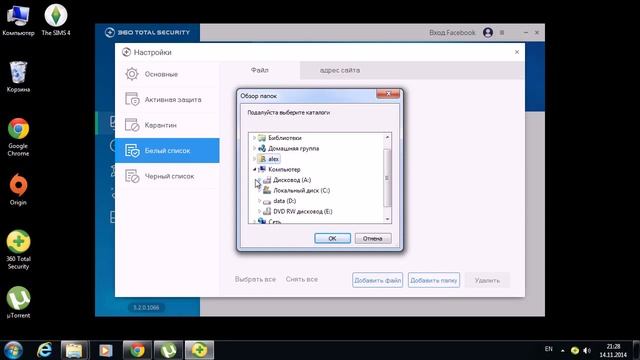The height and width of the screenshot is (360, 640).
Task: Click the Удалить button
Action: tap(487, 280)
